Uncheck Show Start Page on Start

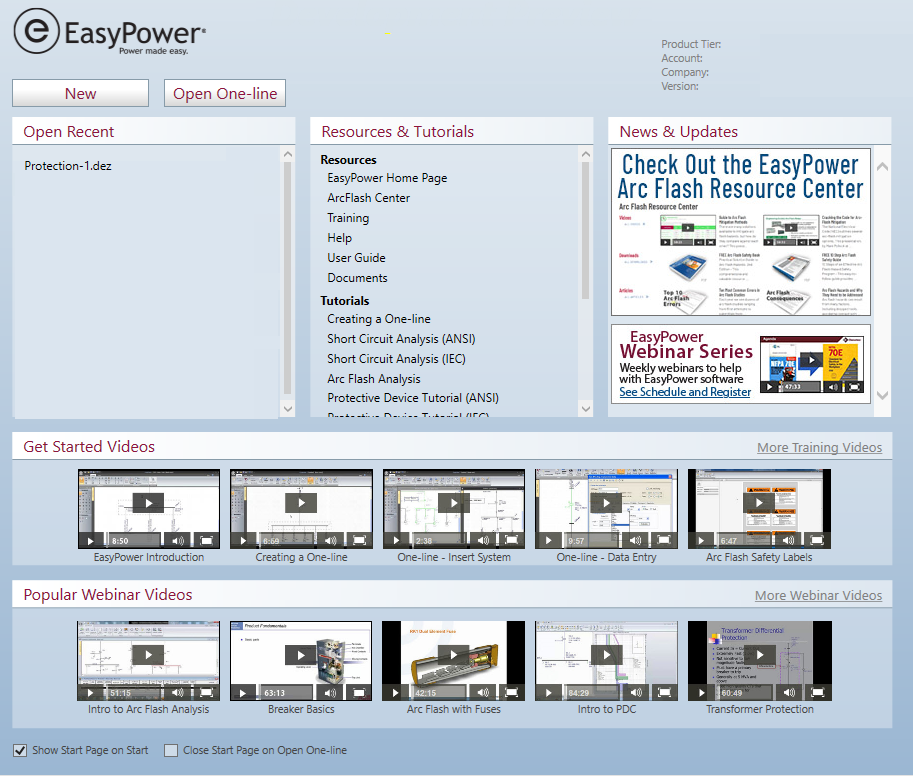(20, 750)
